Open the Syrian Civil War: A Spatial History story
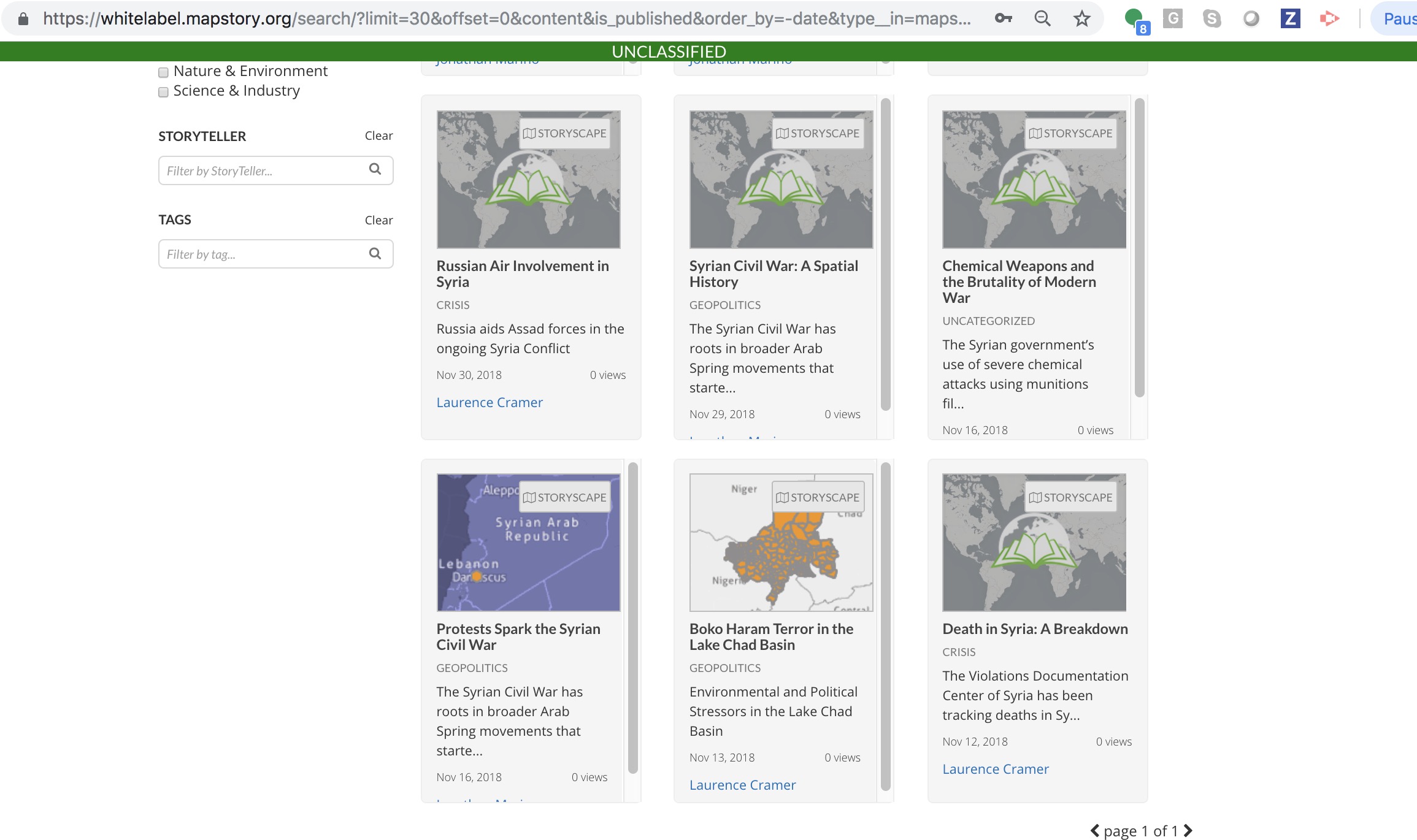 [774, 273]
